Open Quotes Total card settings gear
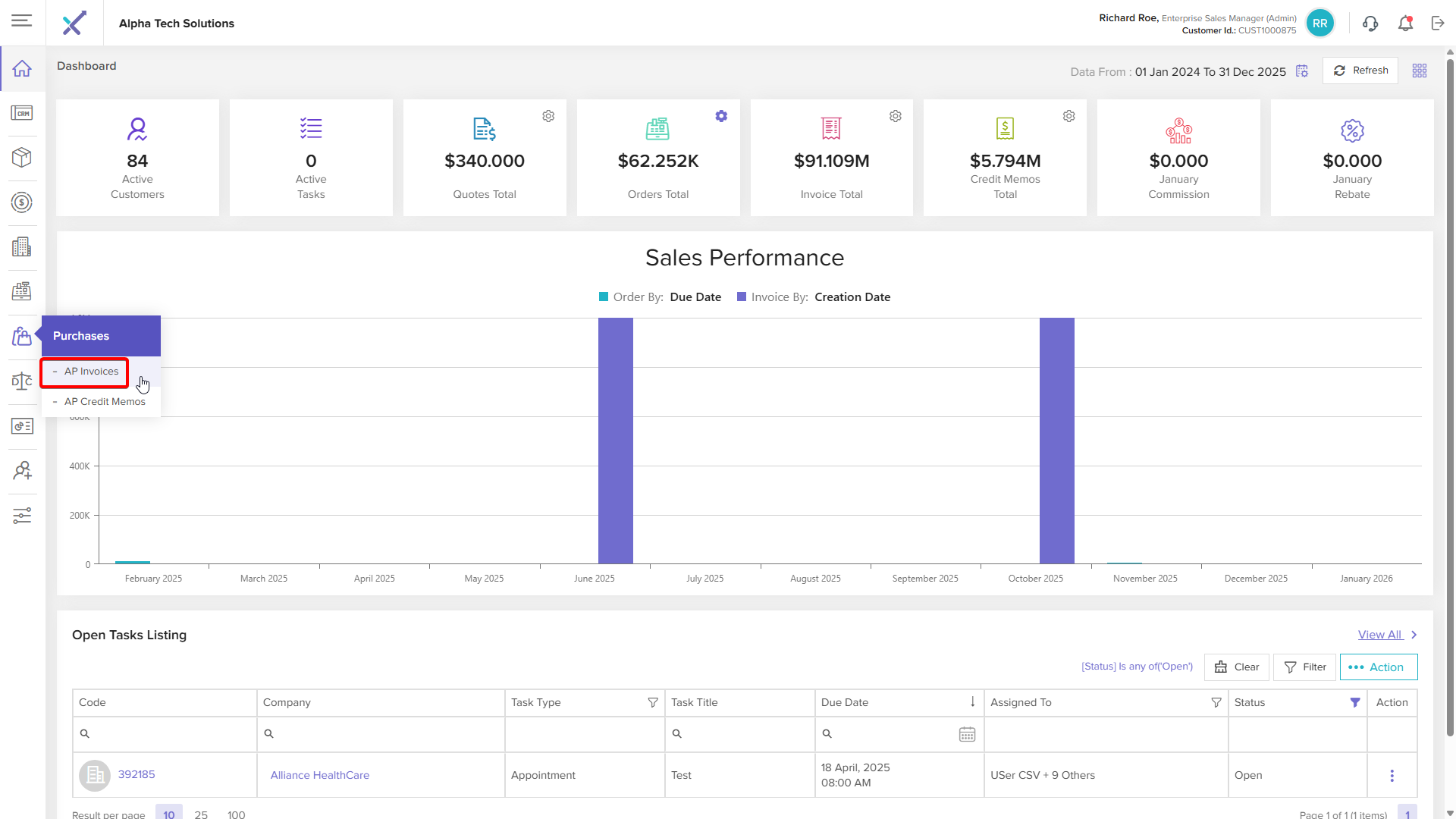The height and width of the screenshot is (819, 1456). (548, 116)
